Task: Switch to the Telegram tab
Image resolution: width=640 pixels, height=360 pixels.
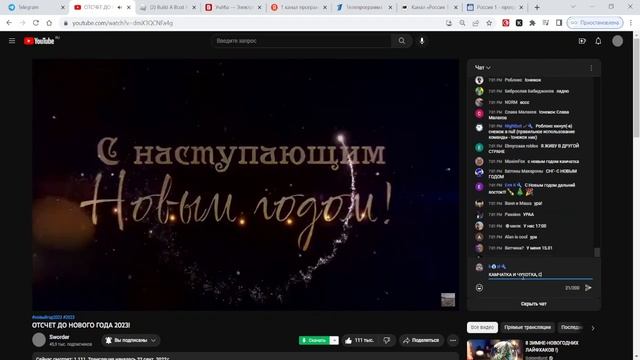Action: point(36,7)
